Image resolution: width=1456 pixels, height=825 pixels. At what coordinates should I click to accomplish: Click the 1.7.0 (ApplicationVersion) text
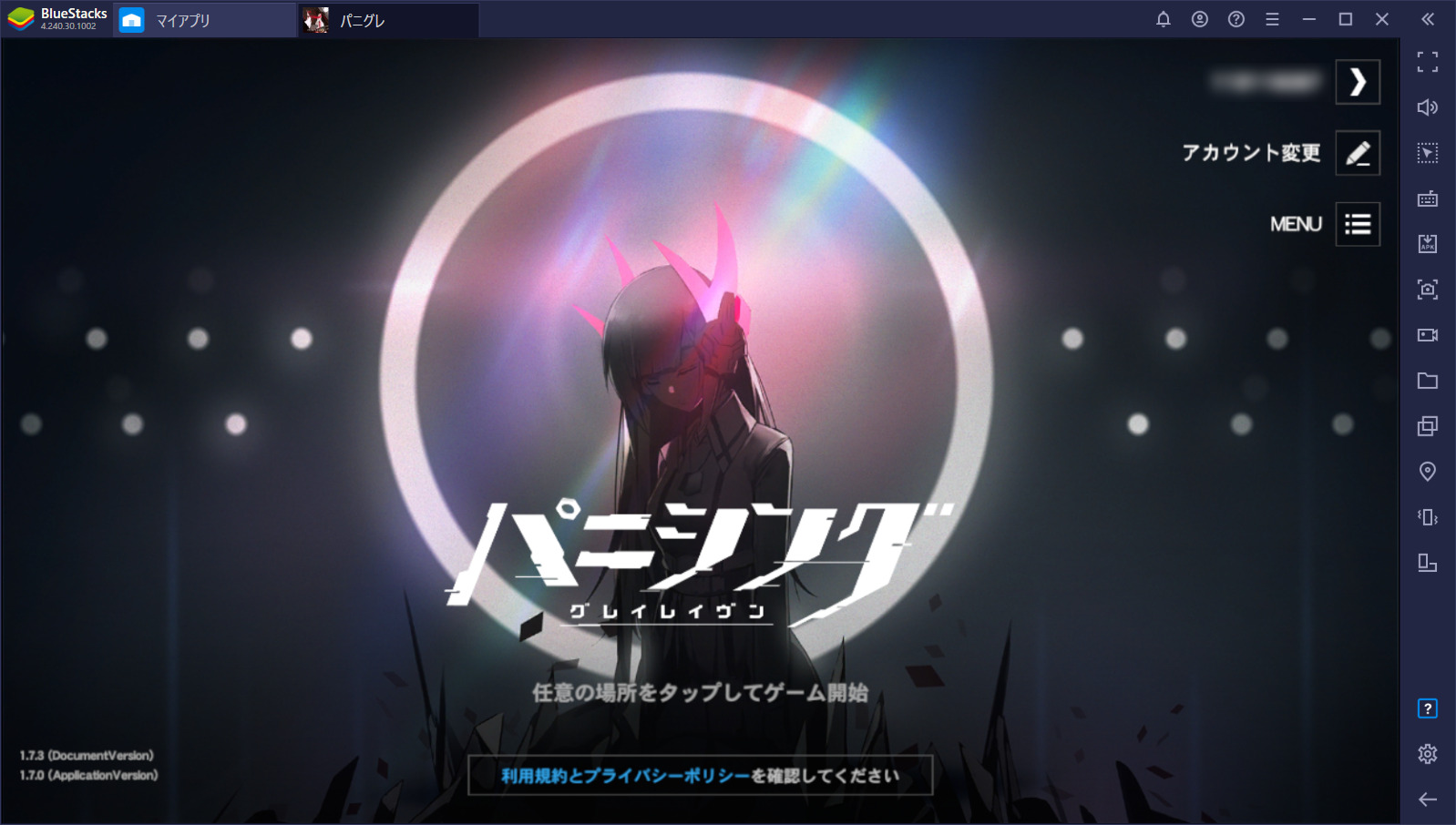[x=88, y=775]
